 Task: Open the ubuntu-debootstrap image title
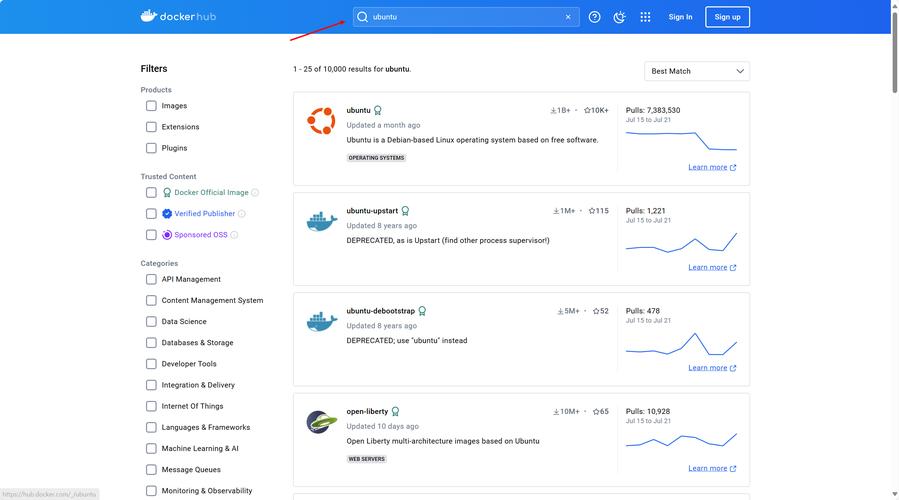click(380, 311)
